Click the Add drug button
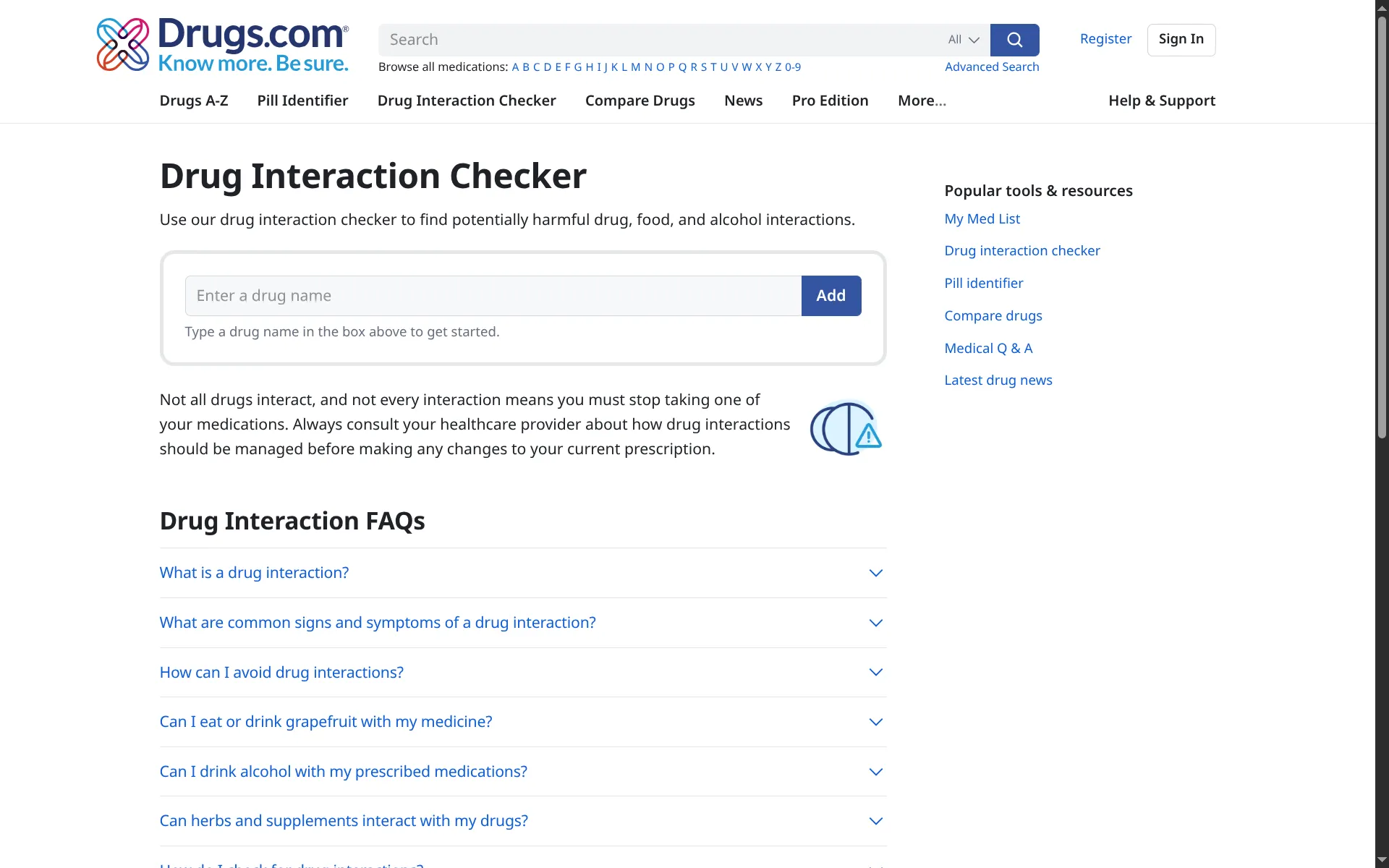The image size is (1389, 868). pos(831,295)
